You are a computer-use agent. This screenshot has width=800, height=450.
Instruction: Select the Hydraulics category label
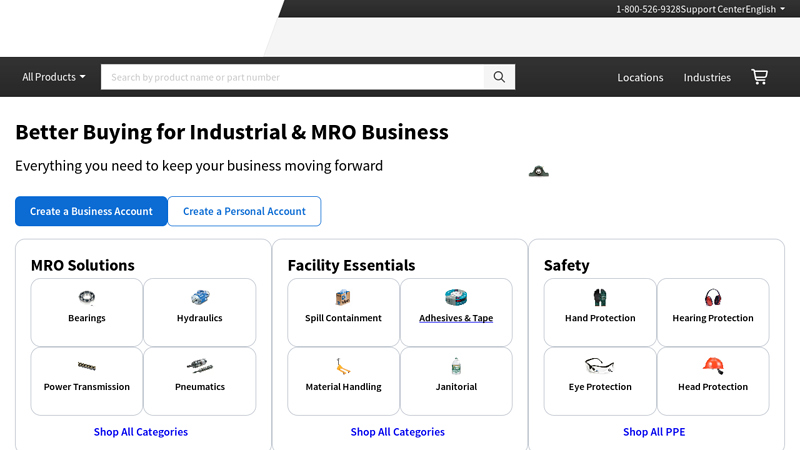click(x=199, y=318)
